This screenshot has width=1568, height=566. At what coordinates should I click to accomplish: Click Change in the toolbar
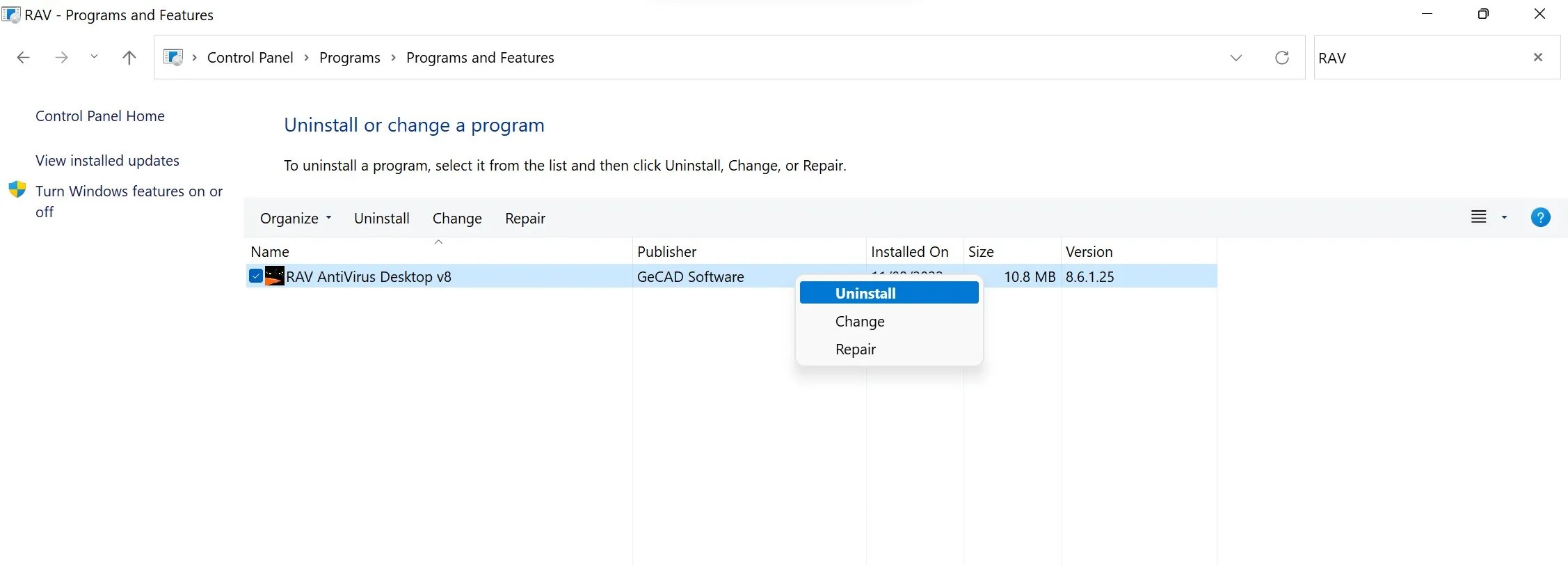(457, 219)
